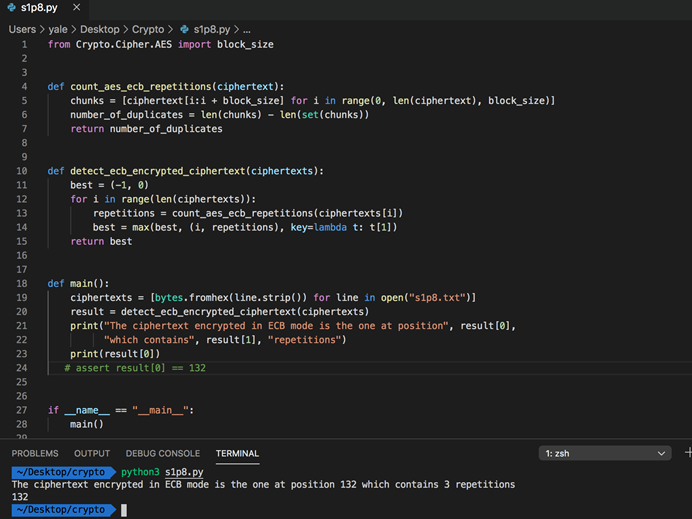Click the breadcrumb ellipsis symbol
Viewport: 692px width, 519px height.
tap(247, 30)
